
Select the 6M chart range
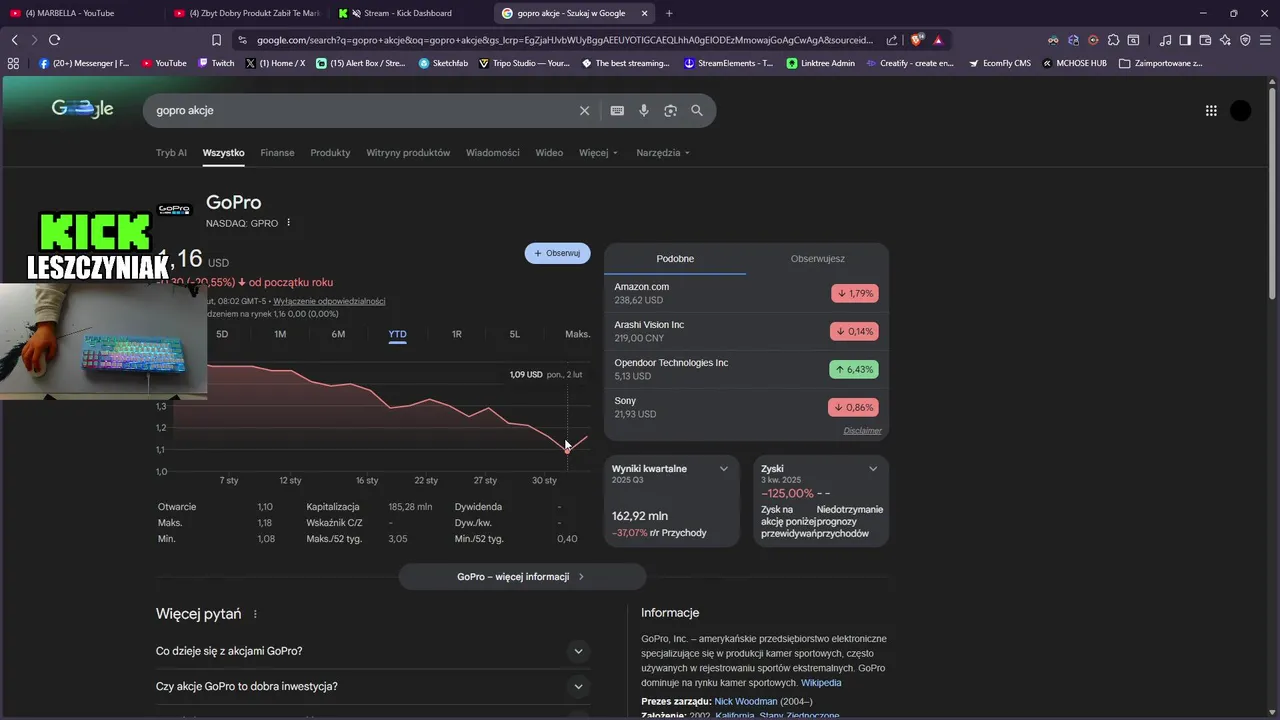(x=338, y=334)
